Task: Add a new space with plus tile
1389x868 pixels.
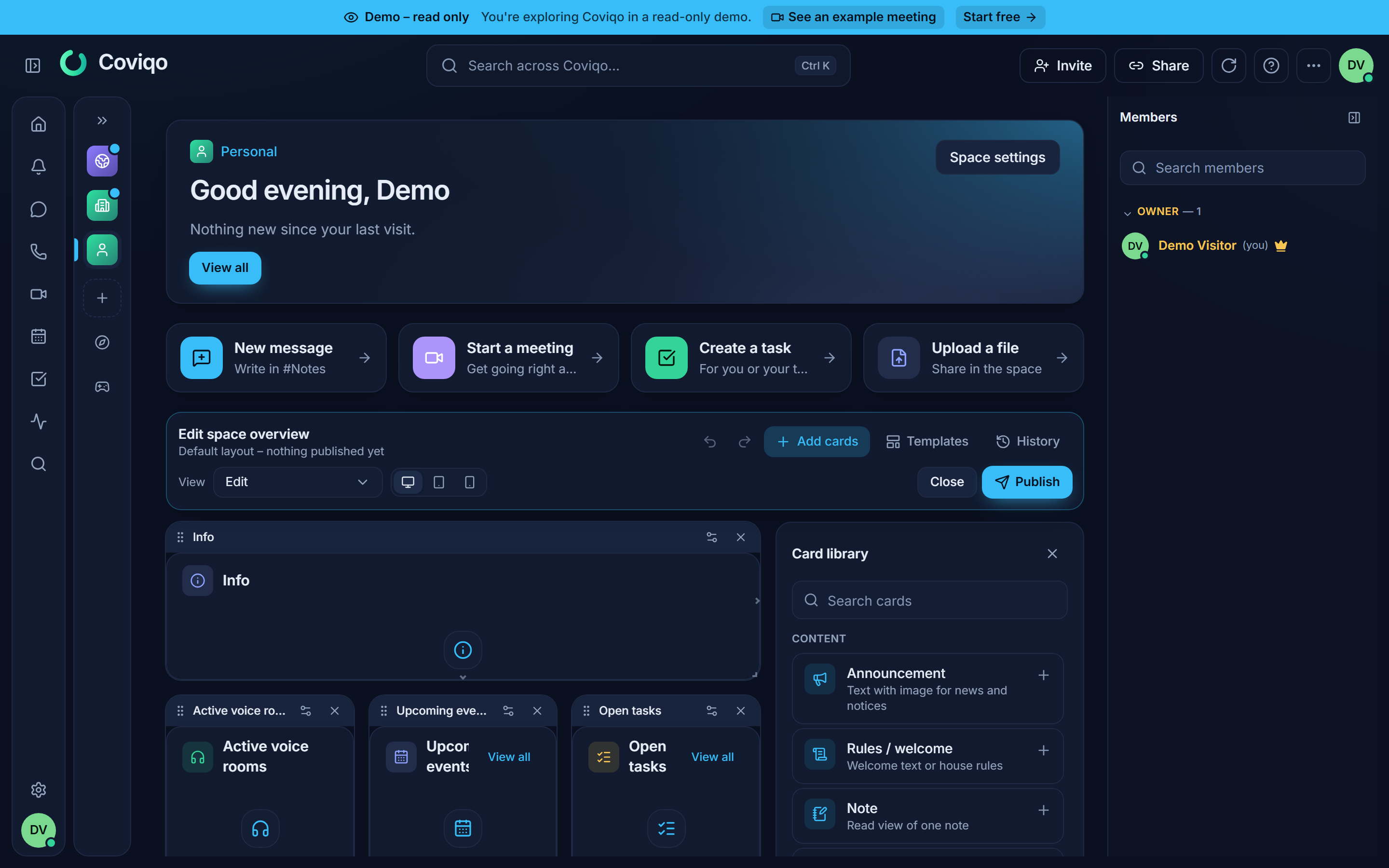Action: (102, 298)
